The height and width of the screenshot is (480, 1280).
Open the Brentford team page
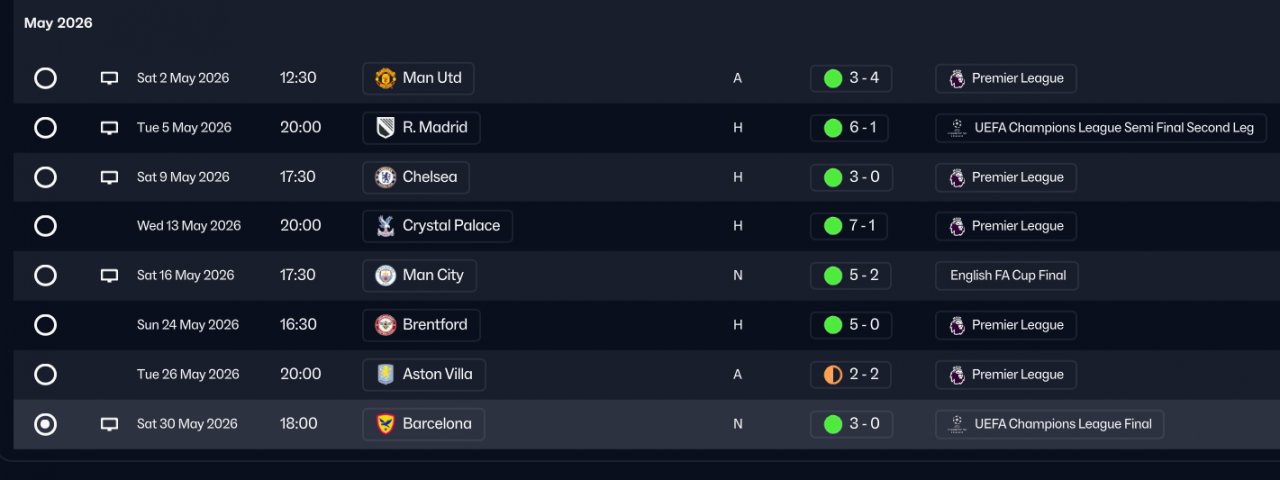pyautogui.click(x=421, y=325)
